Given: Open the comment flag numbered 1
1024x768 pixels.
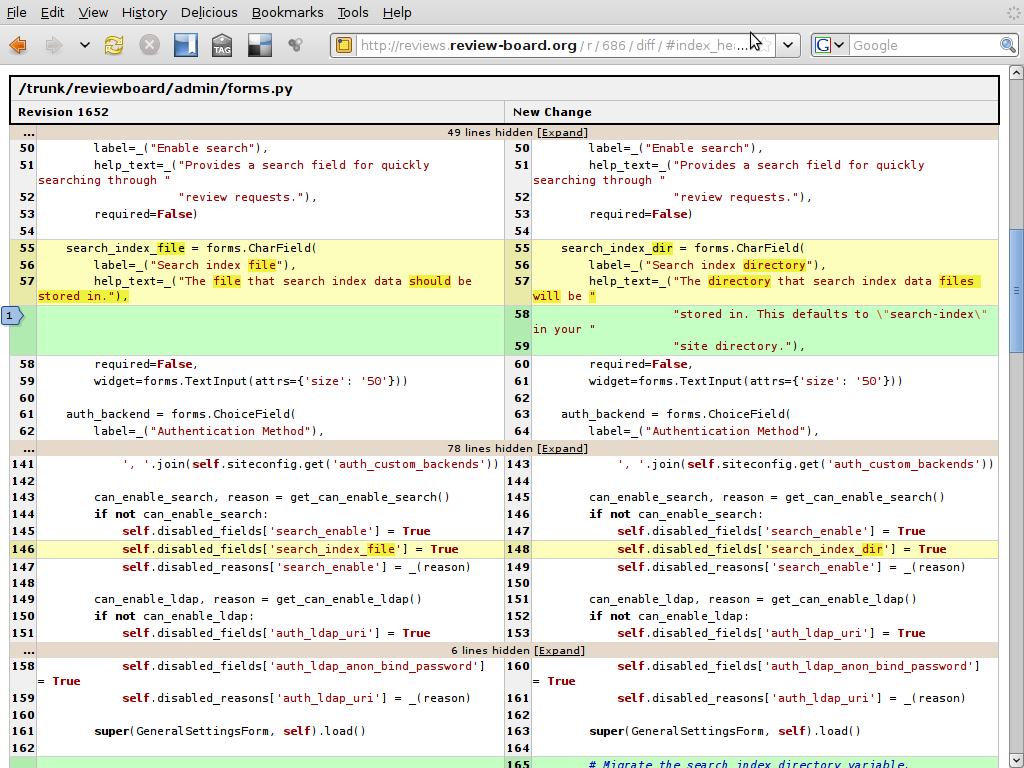Looking at the screenshot, I should coord(12,316).
